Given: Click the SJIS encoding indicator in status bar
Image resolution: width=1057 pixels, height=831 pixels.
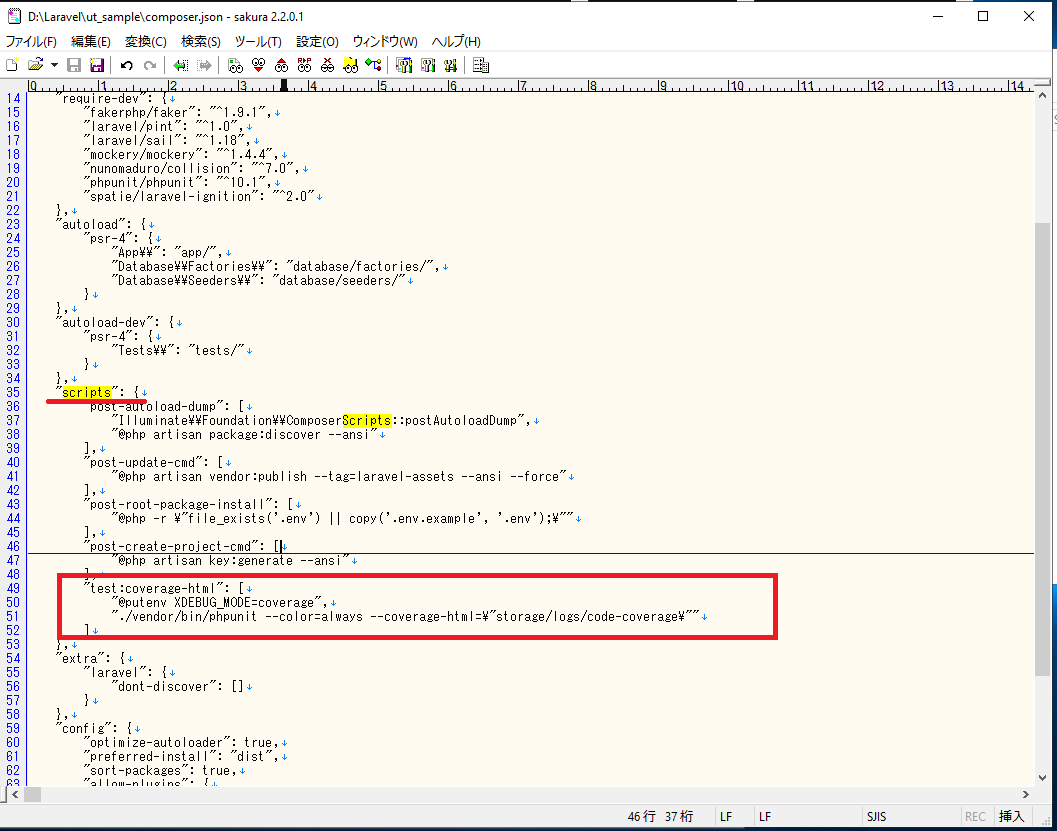Looking at the screenshot, I should pyautogui.click(x=876, y=816).
